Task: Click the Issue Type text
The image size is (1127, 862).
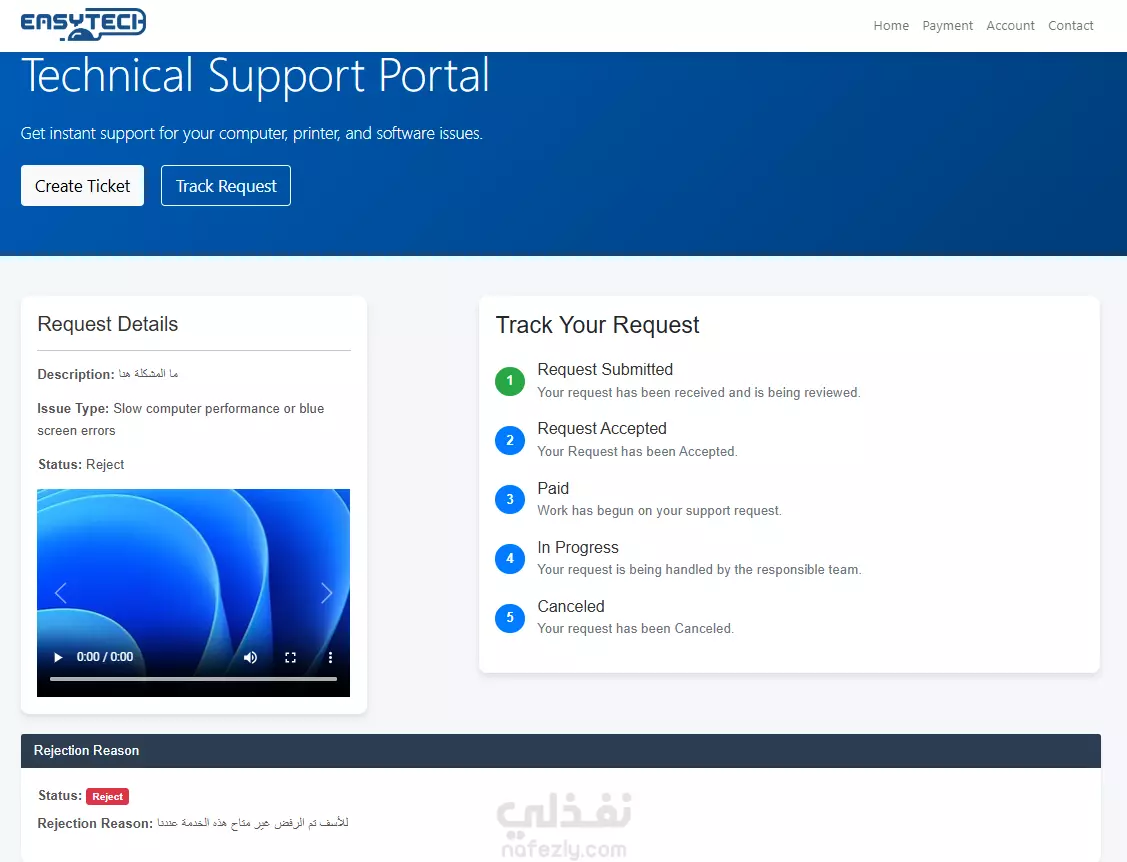Action: 180,419
